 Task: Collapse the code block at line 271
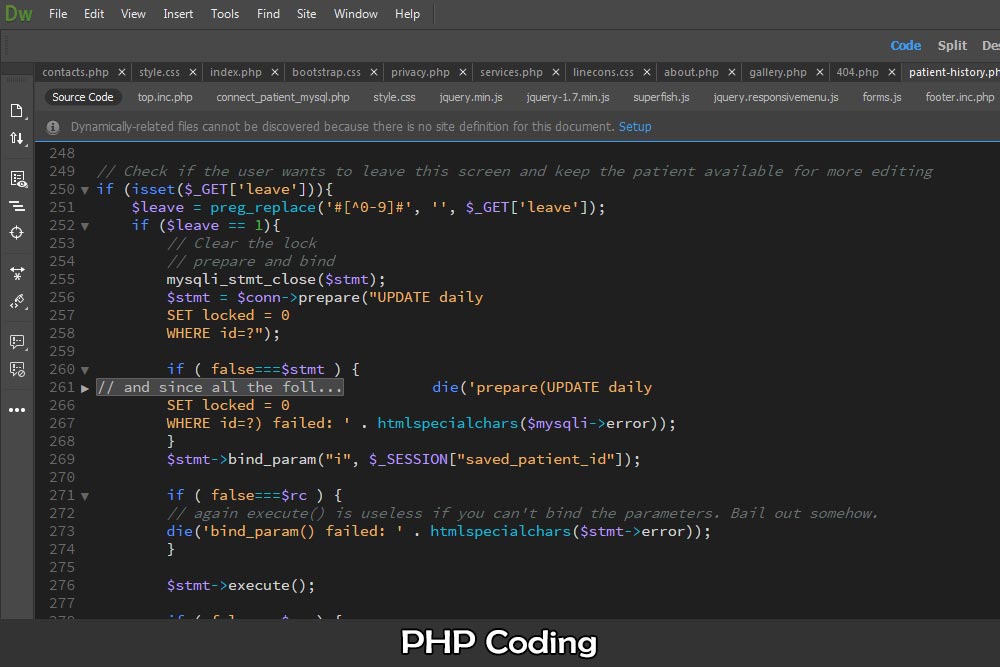pyautogui.click(x=85, y=495)
